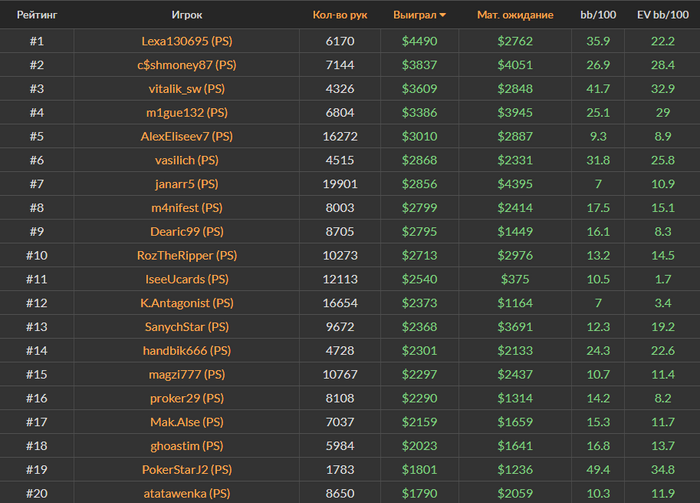The height and width of the screenshot is (503, 700).
Task: Select the rank #20 row cell
Action: (36, 494)
